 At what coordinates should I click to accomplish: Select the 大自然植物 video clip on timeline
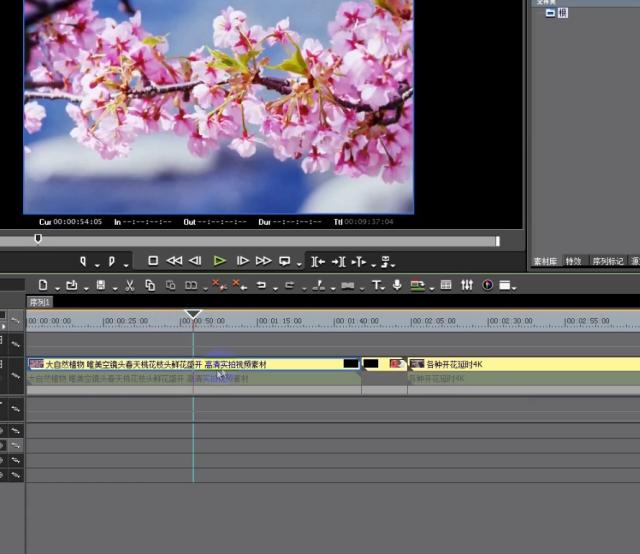[x=194, y=364]
